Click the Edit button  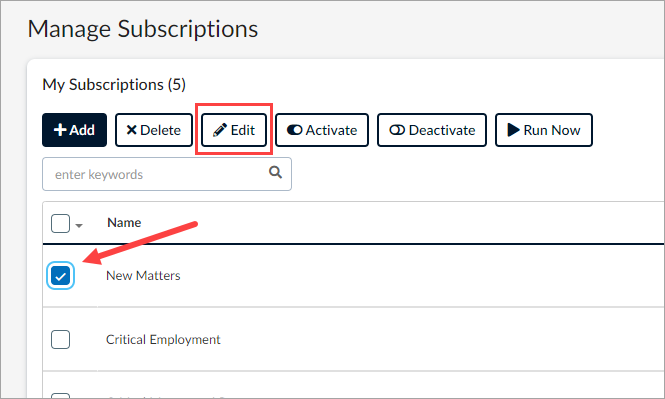[x=234, y=130]
